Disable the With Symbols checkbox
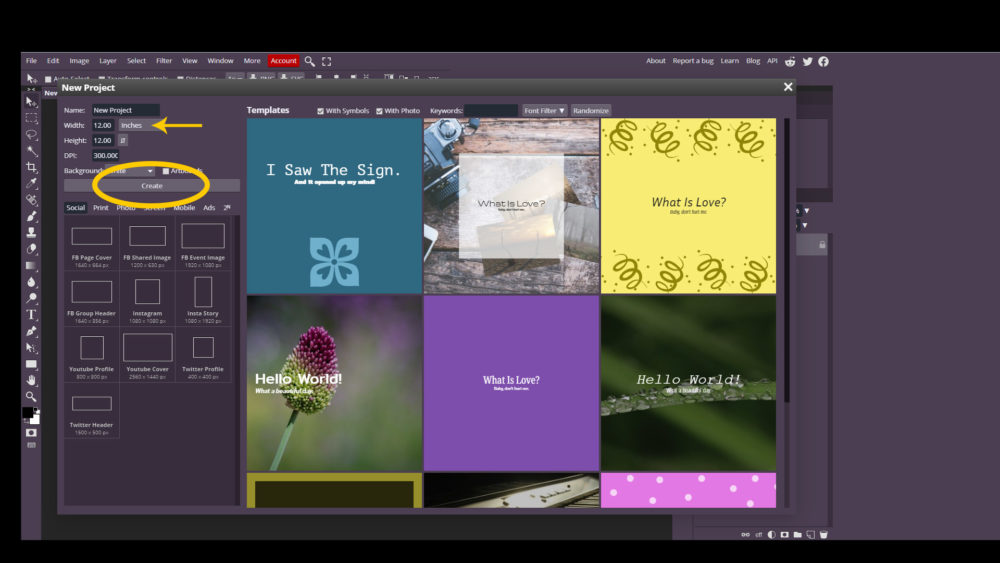The width and height of the screenshot is (1000, 563). [x=321, y=111]
